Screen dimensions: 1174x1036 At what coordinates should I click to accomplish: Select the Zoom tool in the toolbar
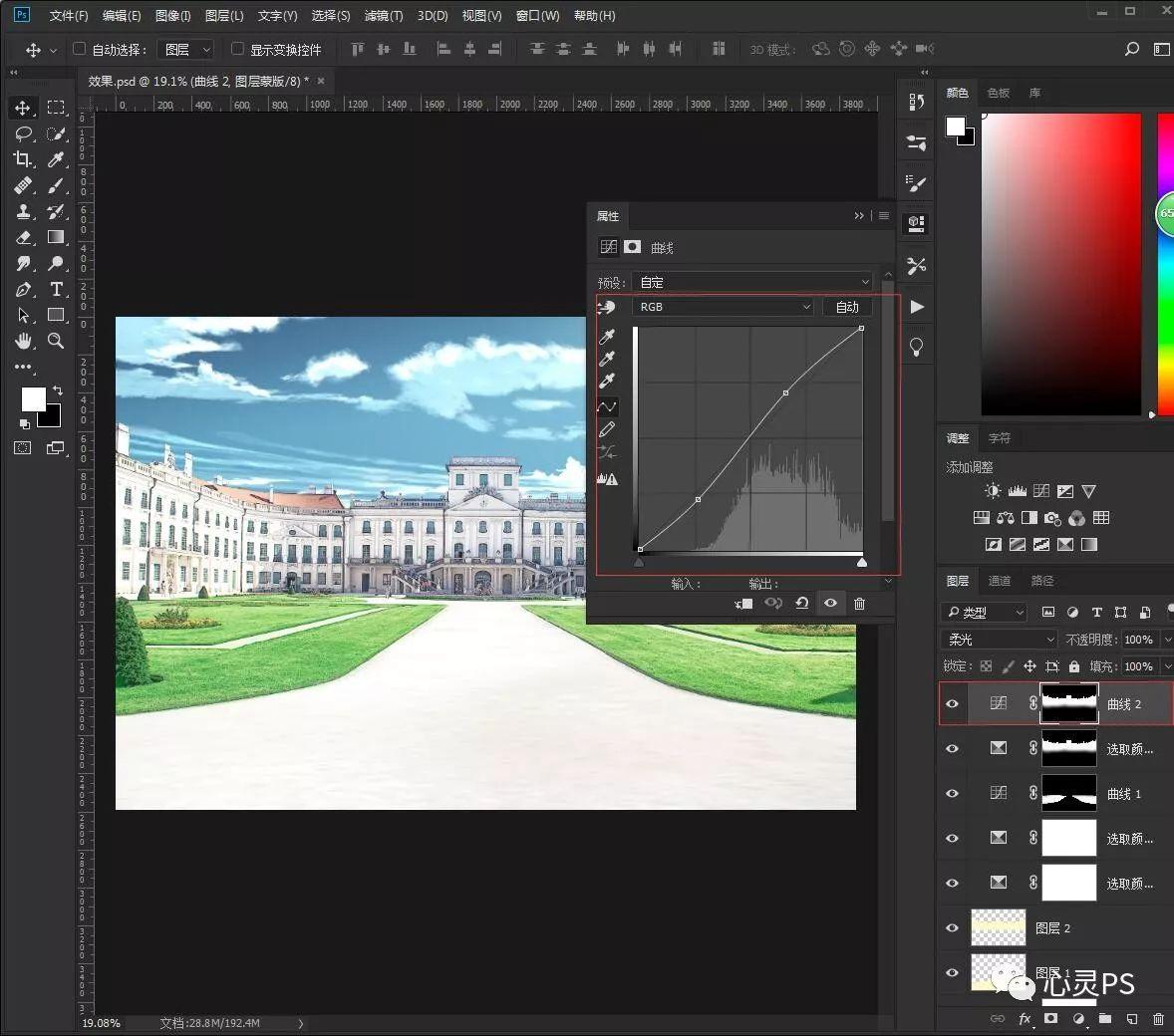(56, 341)
